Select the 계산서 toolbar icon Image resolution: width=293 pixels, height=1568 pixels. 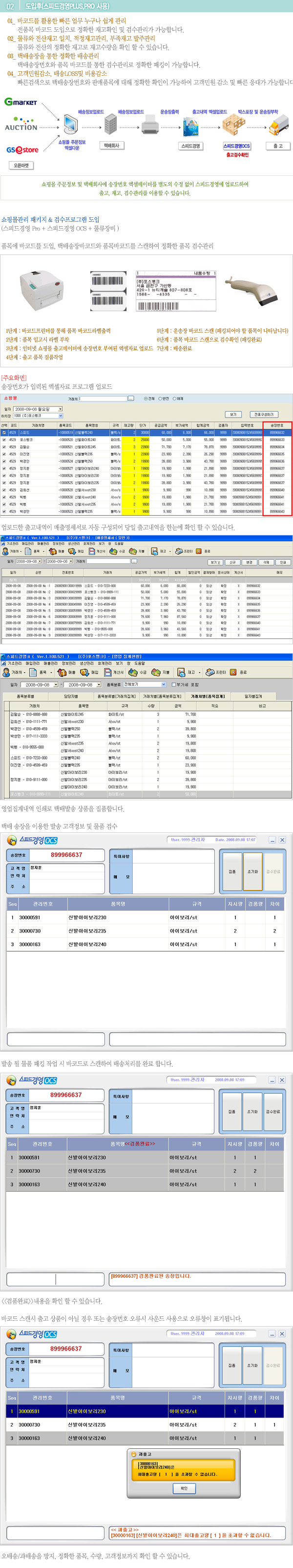[x=98, y=551]
